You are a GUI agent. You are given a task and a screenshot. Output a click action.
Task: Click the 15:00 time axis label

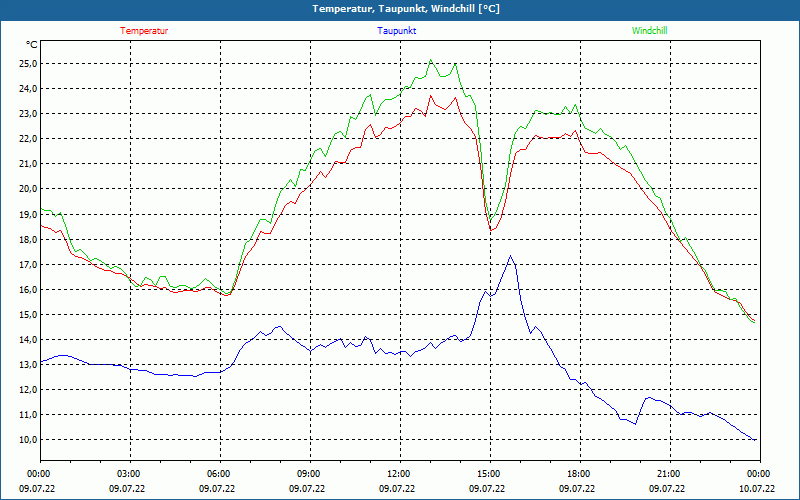[x=488, y=474]
